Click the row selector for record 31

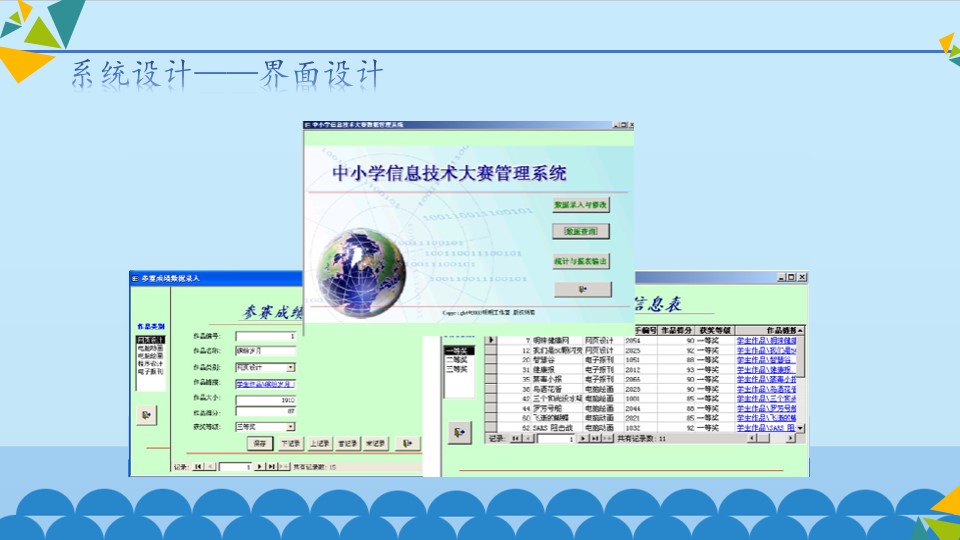(490, 370)
